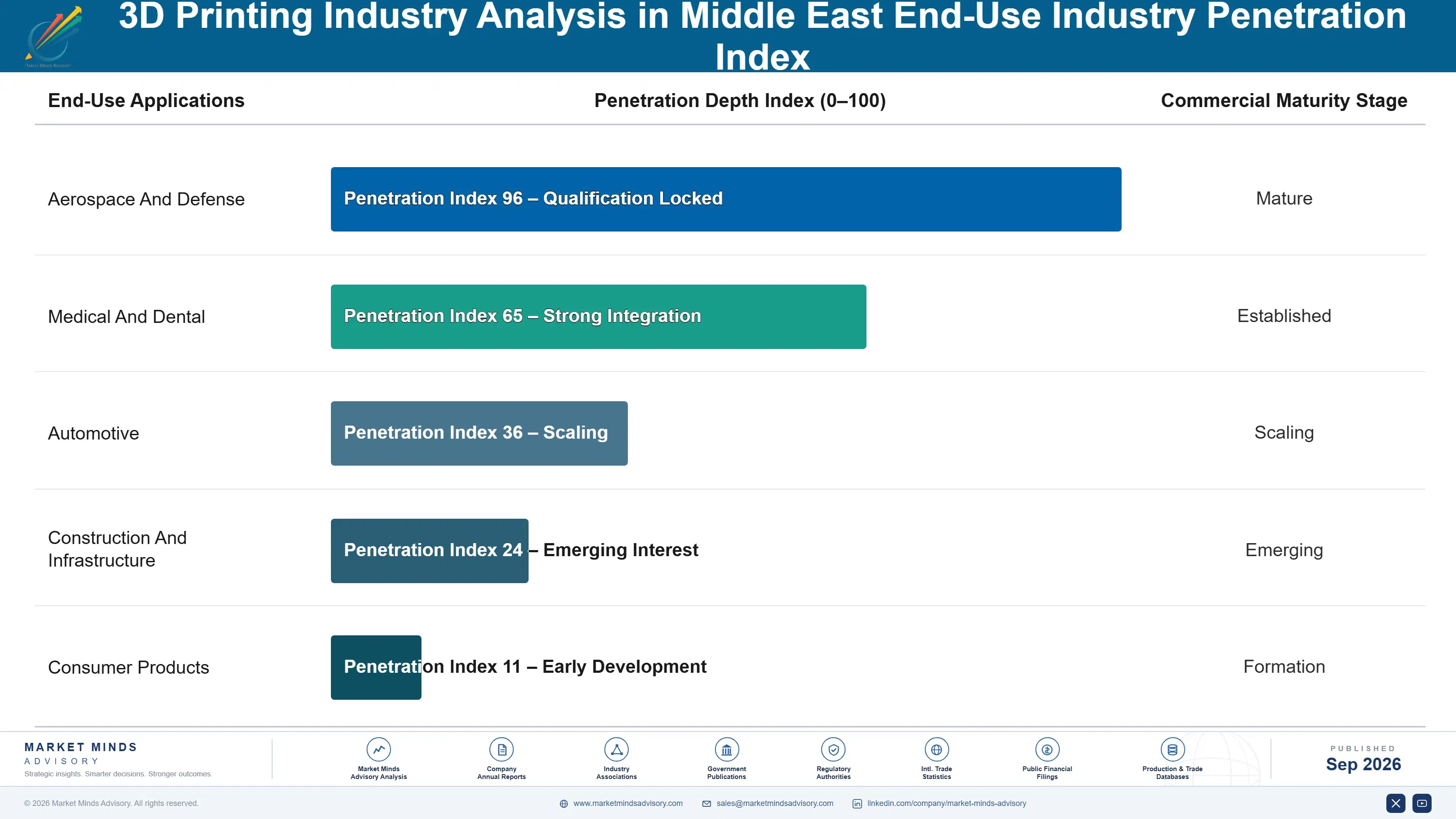Click the Consumer Products row label
The image size is (1456, 819).
click(128, 668)
